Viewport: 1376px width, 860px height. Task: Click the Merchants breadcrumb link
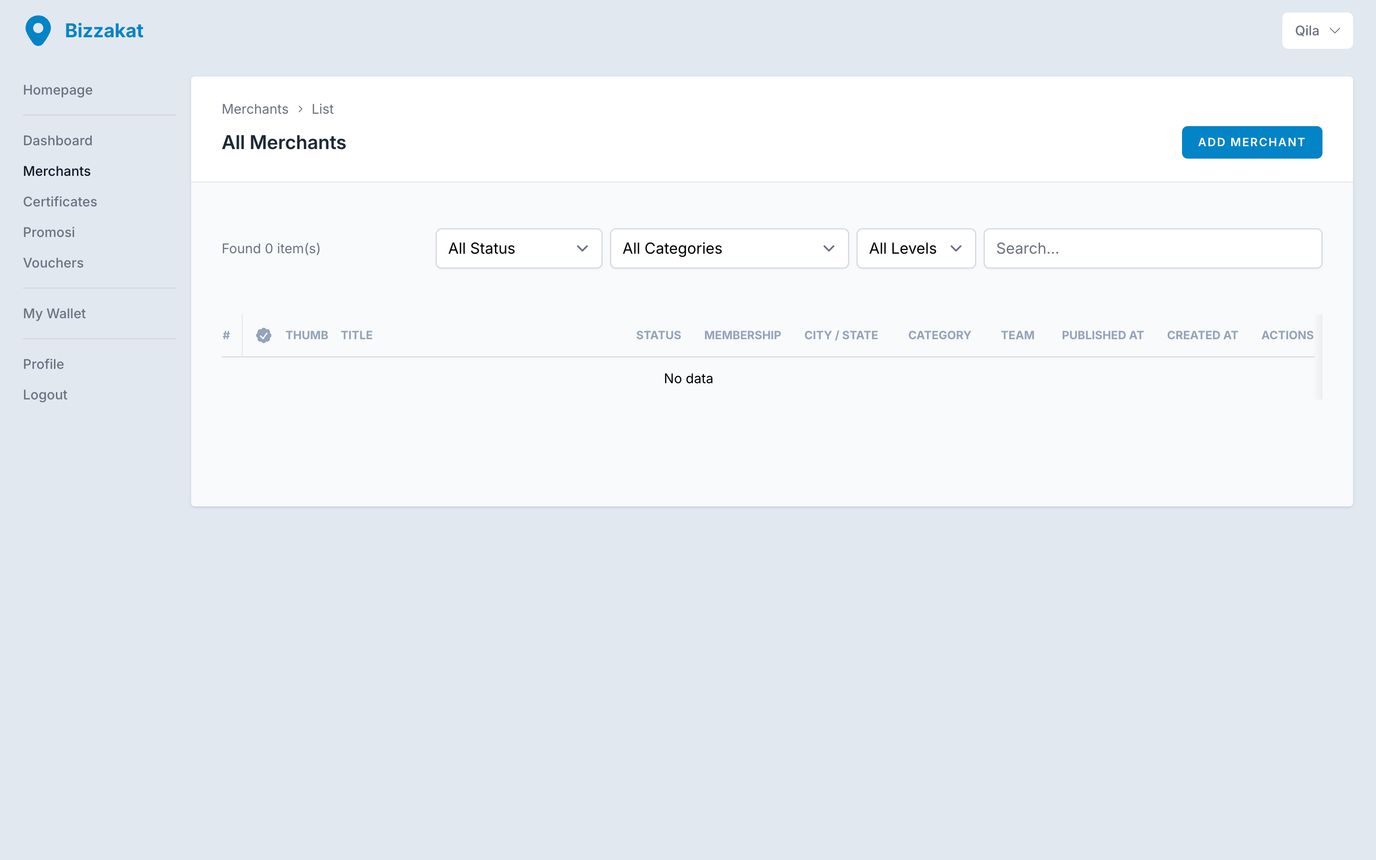coord(255,109)
